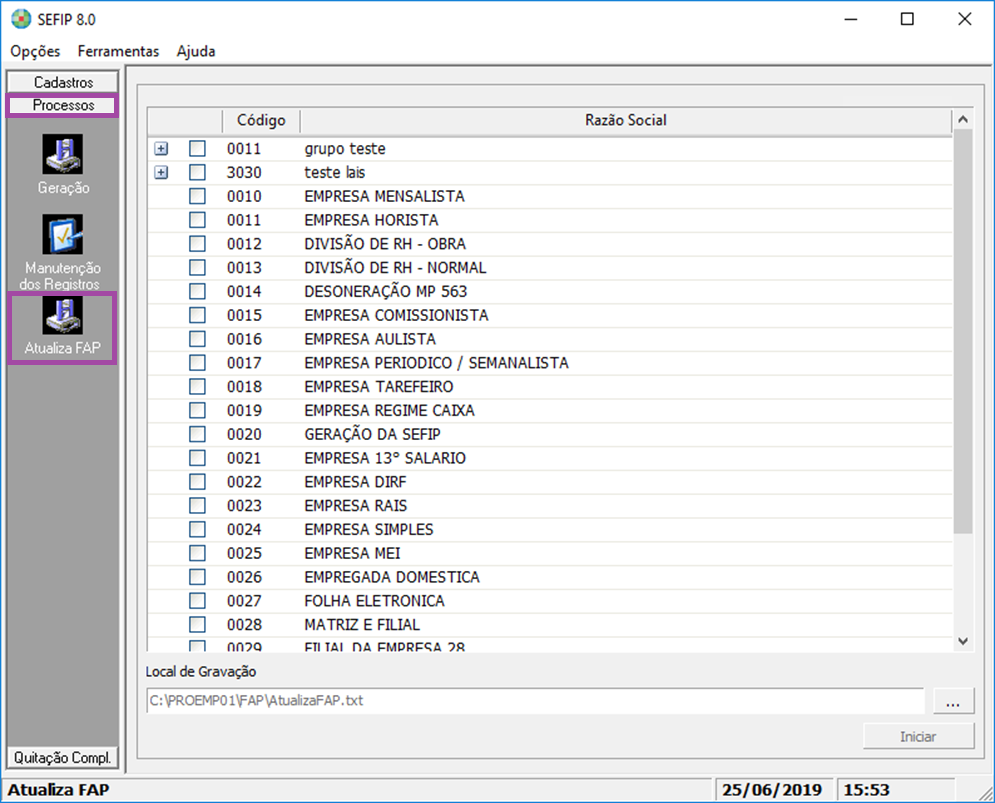This screenshot has width=995, height=803.
Task: Select checkbox for DIVISÃO DE RH - NORMAL
Action: [197, 267]
